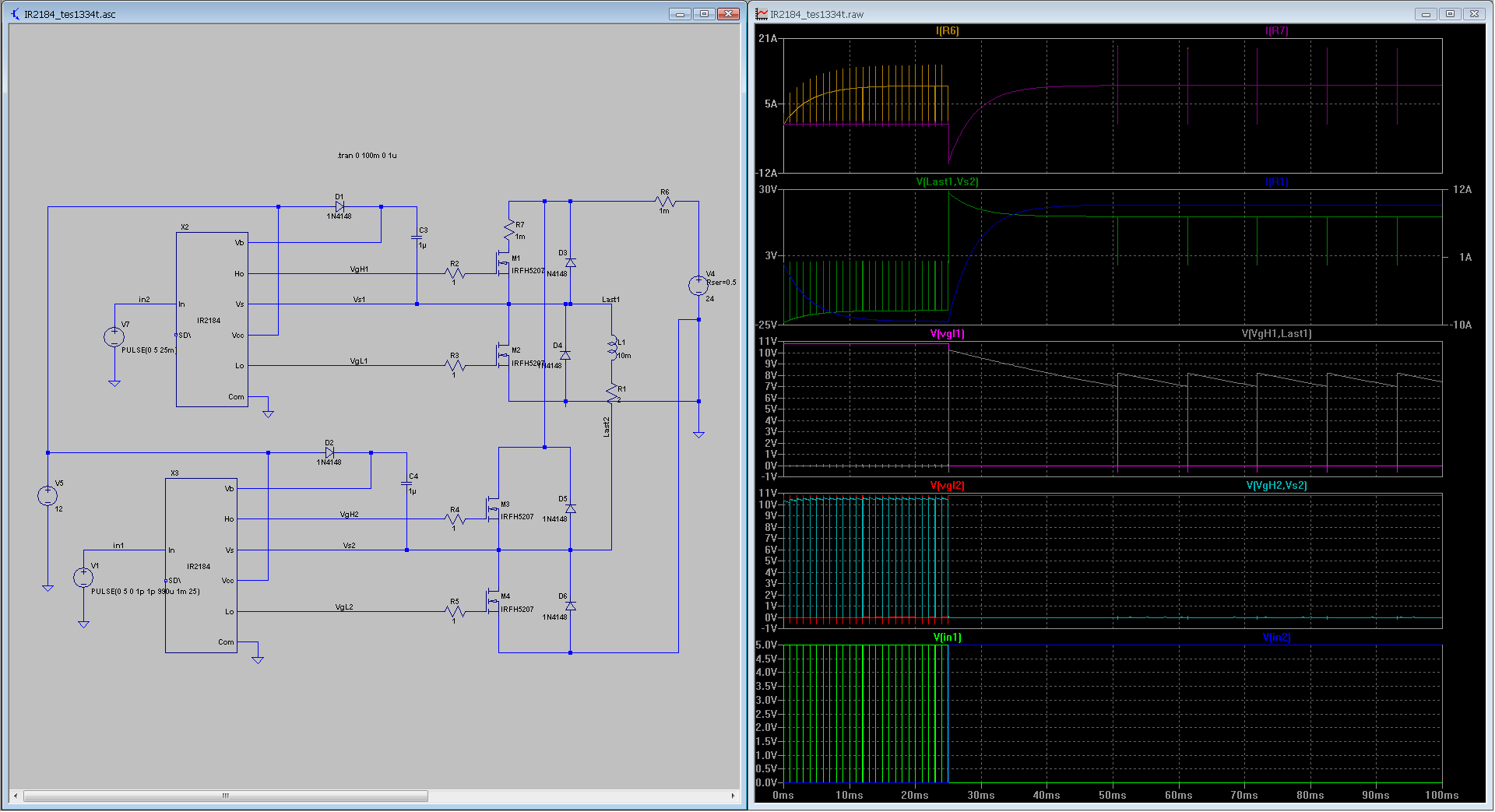This screenshot has height=812, width=1495.
Task: Click the Last1 net label
Action: click(610, 300)
